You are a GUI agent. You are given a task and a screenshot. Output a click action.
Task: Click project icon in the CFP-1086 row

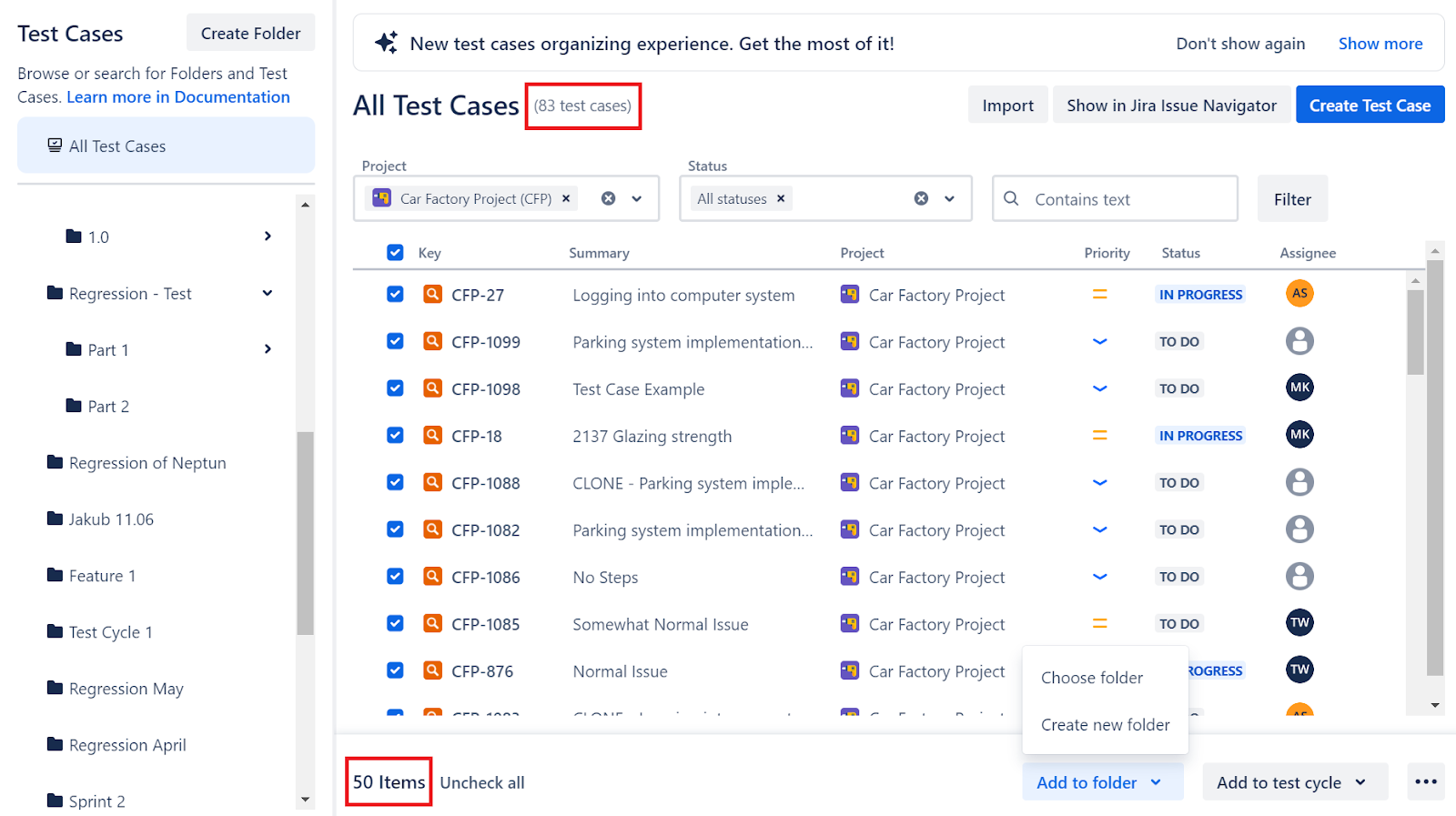(x=849, y=576)
